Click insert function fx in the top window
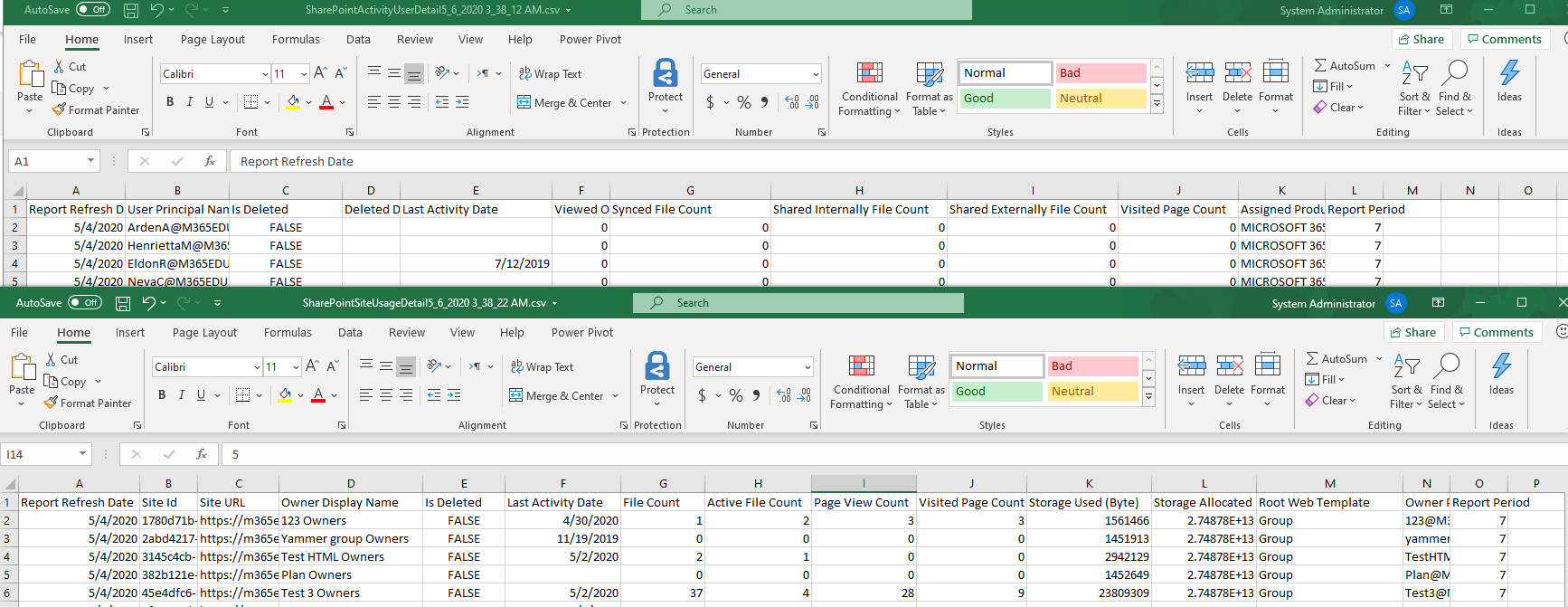The height and width of the screenshot is (607, 1568). tap(210, 161)
